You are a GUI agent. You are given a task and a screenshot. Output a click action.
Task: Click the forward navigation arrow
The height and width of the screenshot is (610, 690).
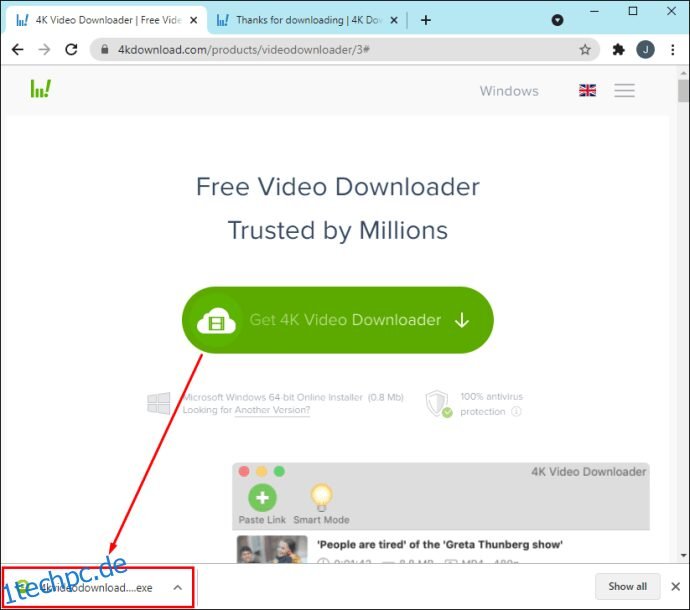(44, 50)
